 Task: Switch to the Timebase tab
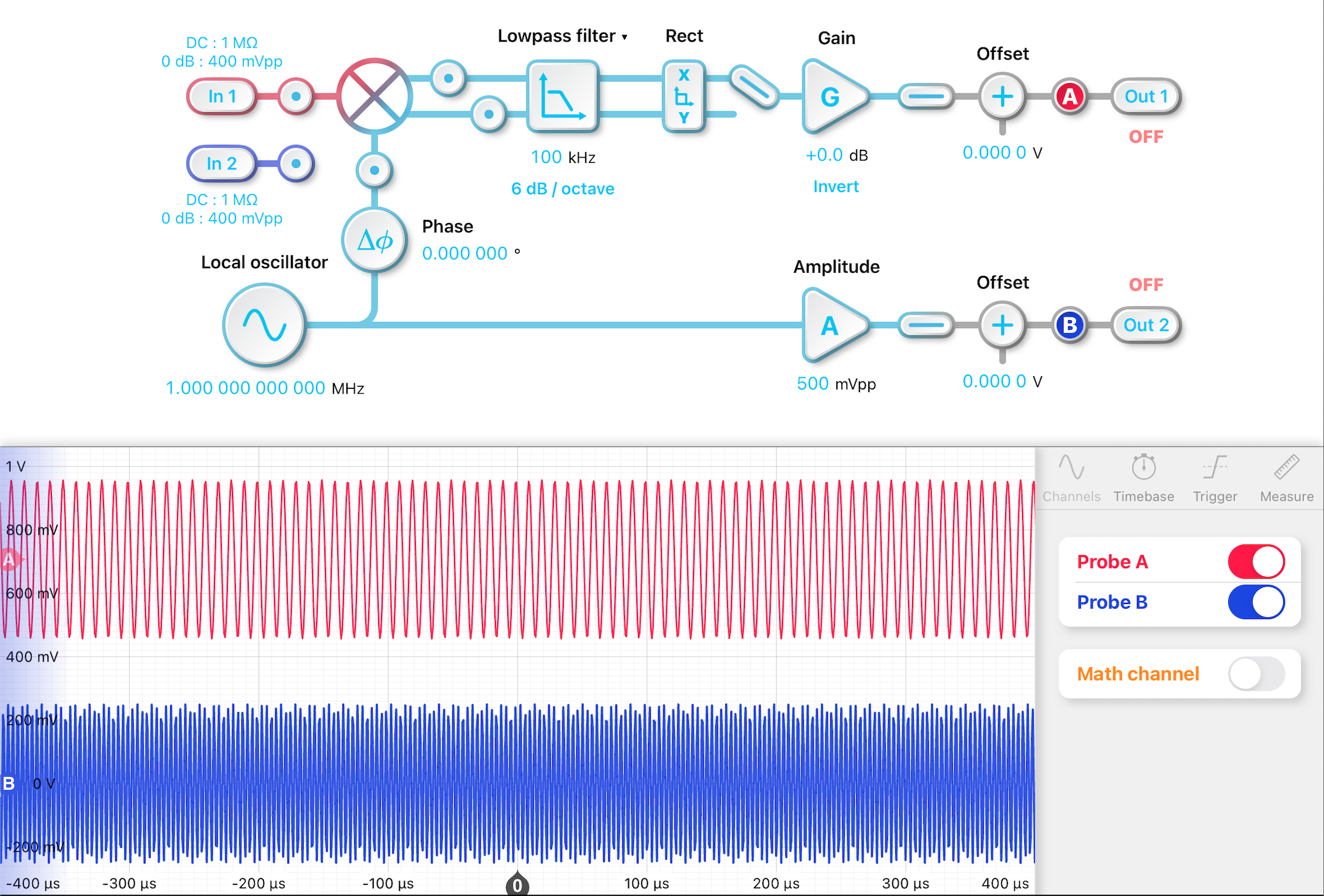coord(1143,478)
